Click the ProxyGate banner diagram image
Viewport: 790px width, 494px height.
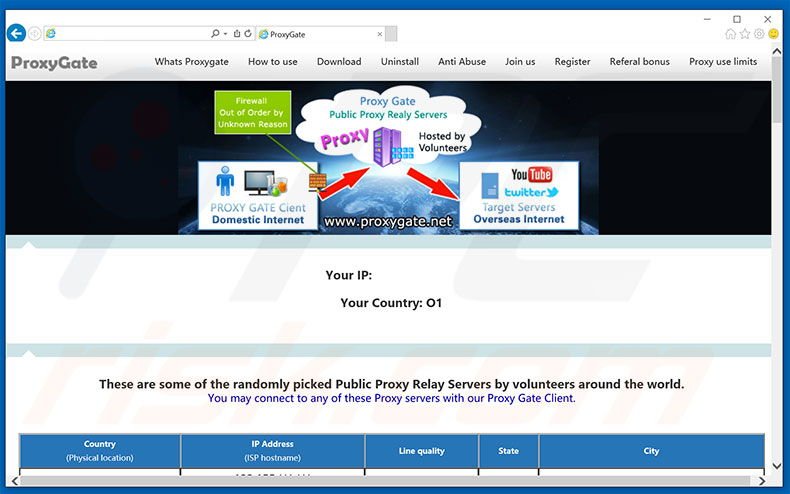(x=388, y=158)
